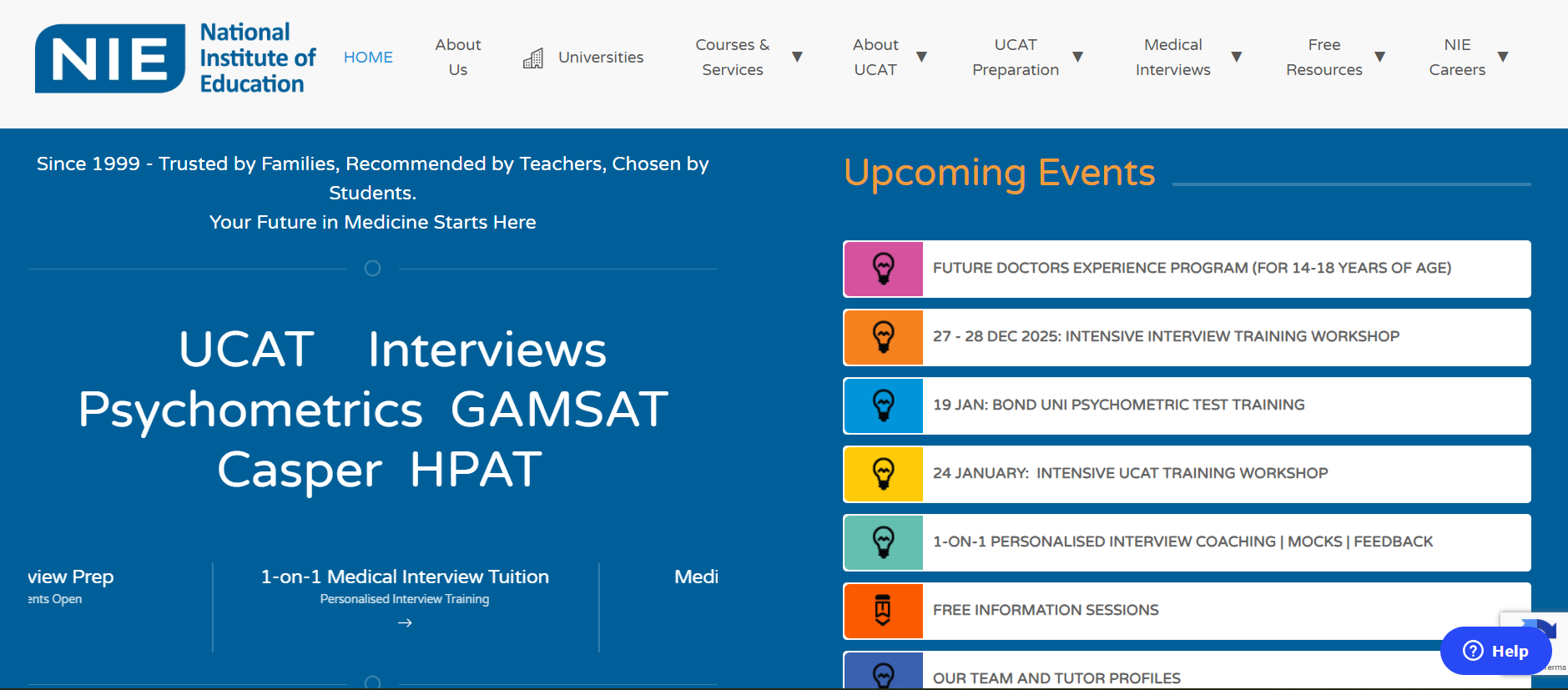Open the Medical Interviews menu
The width and height of the screenshot is (1568, 690).
1172,57
